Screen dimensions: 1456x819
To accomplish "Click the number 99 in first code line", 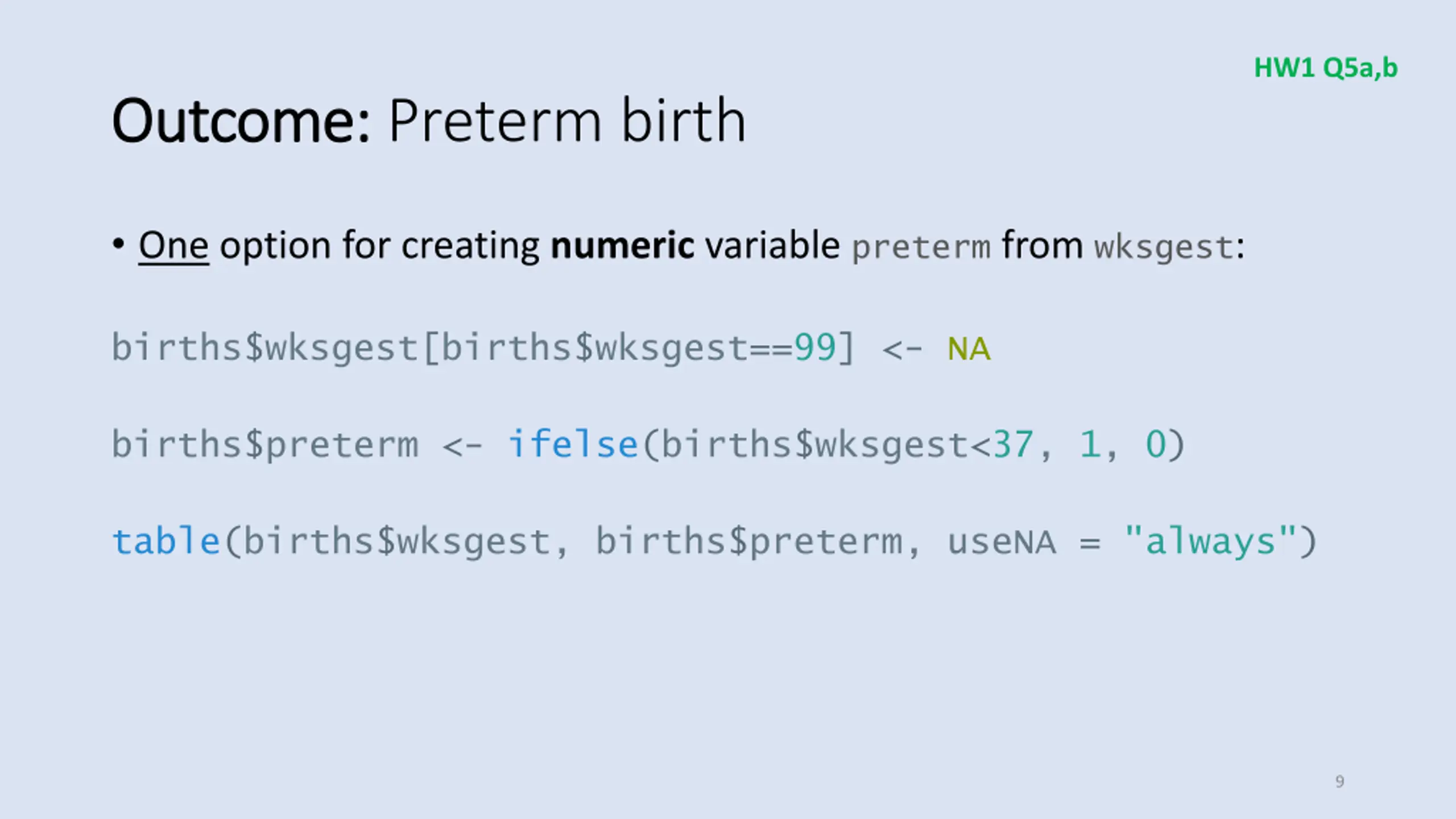I will pos(816,348).
